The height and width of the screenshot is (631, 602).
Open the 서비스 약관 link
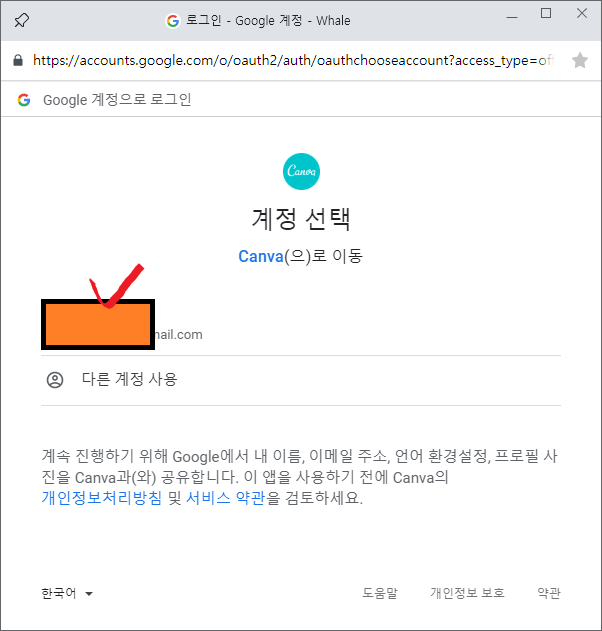click(x=226, y=498)
